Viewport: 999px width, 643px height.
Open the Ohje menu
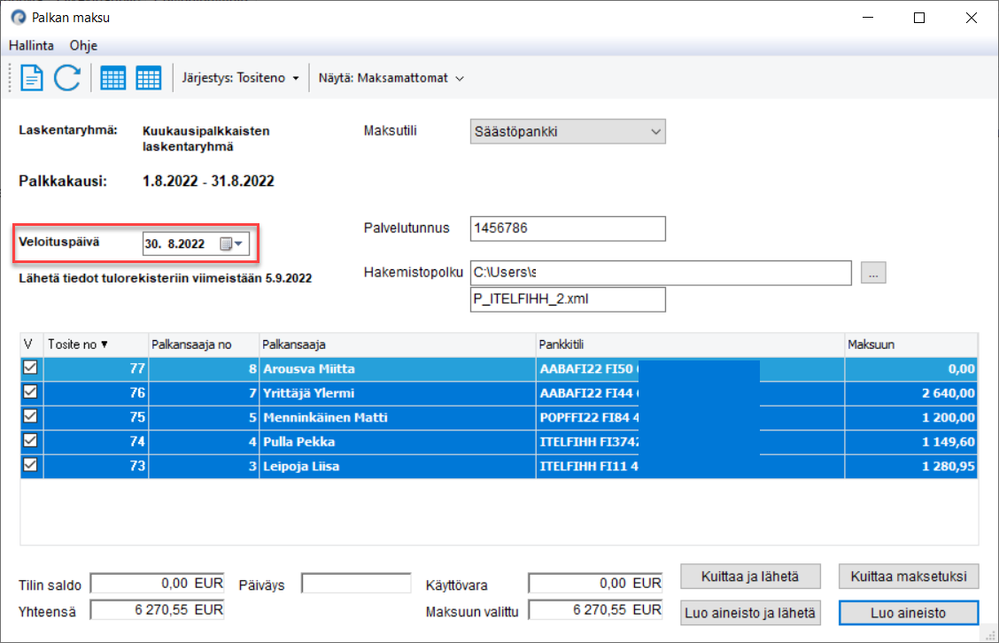point(83,46)
